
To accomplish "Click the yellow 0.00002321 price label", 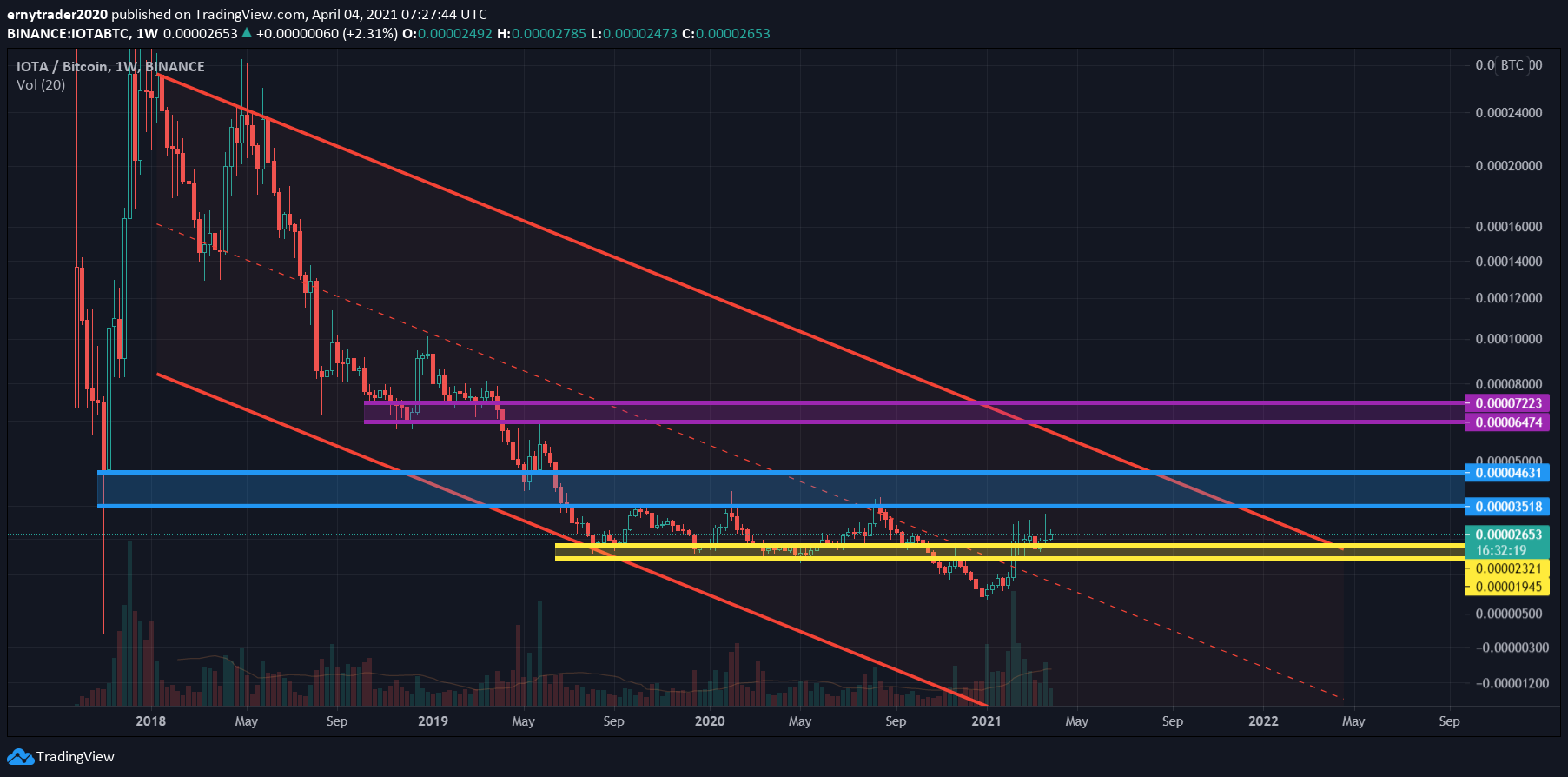I will 1508,568.
